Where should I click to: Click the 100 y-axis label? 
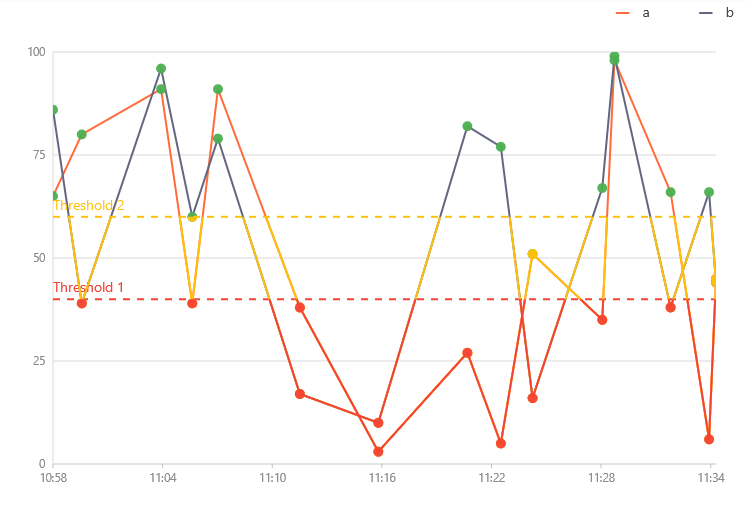[x=36, y=52]
